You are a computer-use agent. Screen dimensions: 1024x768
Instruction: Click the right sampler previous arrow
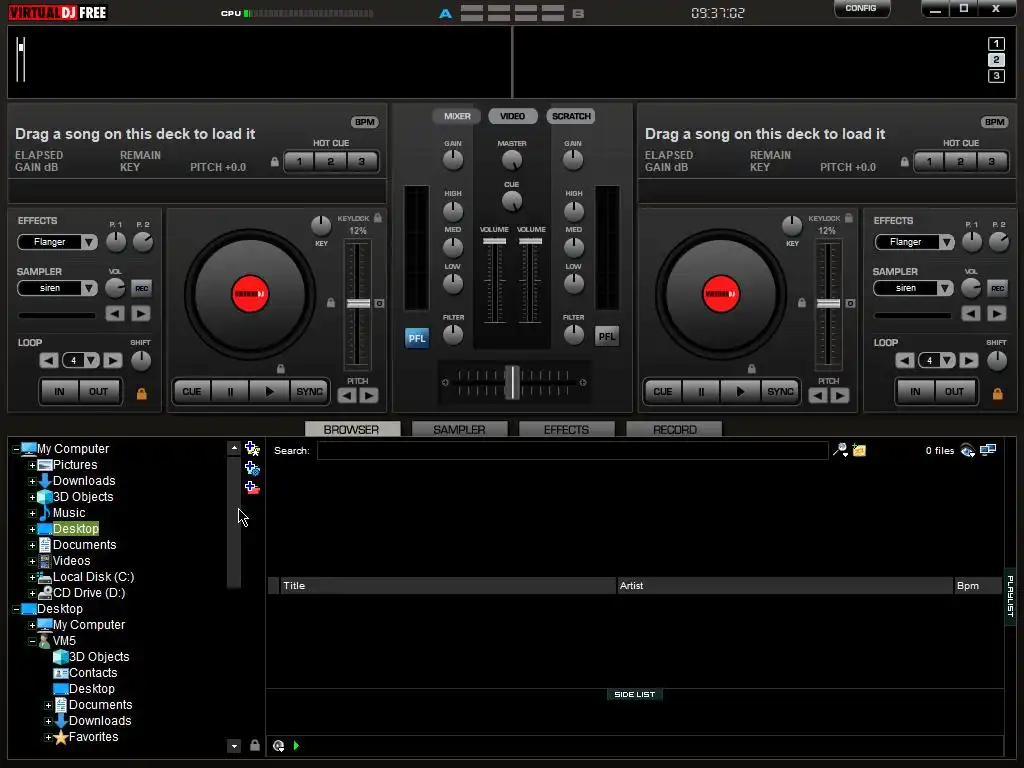pos(971,314)
